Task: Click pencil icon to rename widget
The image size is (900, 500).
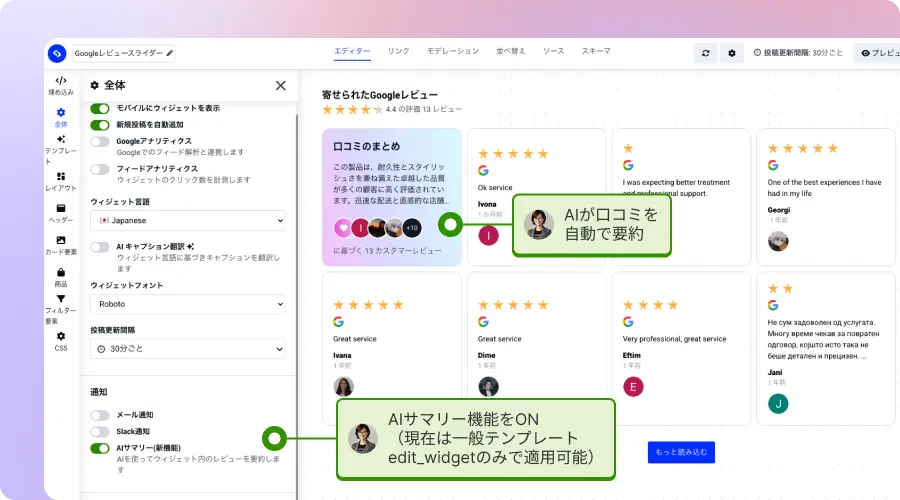Action: pyautogui.click(x=169, y=53)
